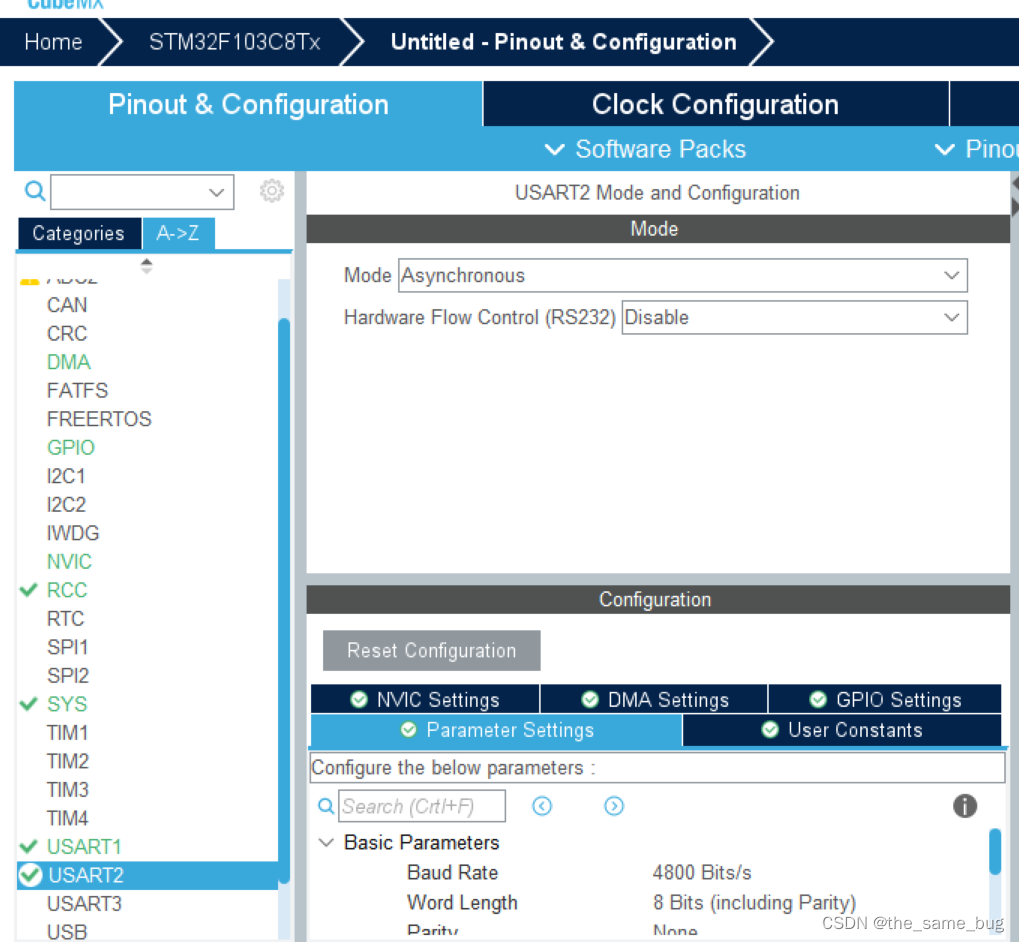Select DMA in the list
This screenshot has width=1019, height=942.
68,362
